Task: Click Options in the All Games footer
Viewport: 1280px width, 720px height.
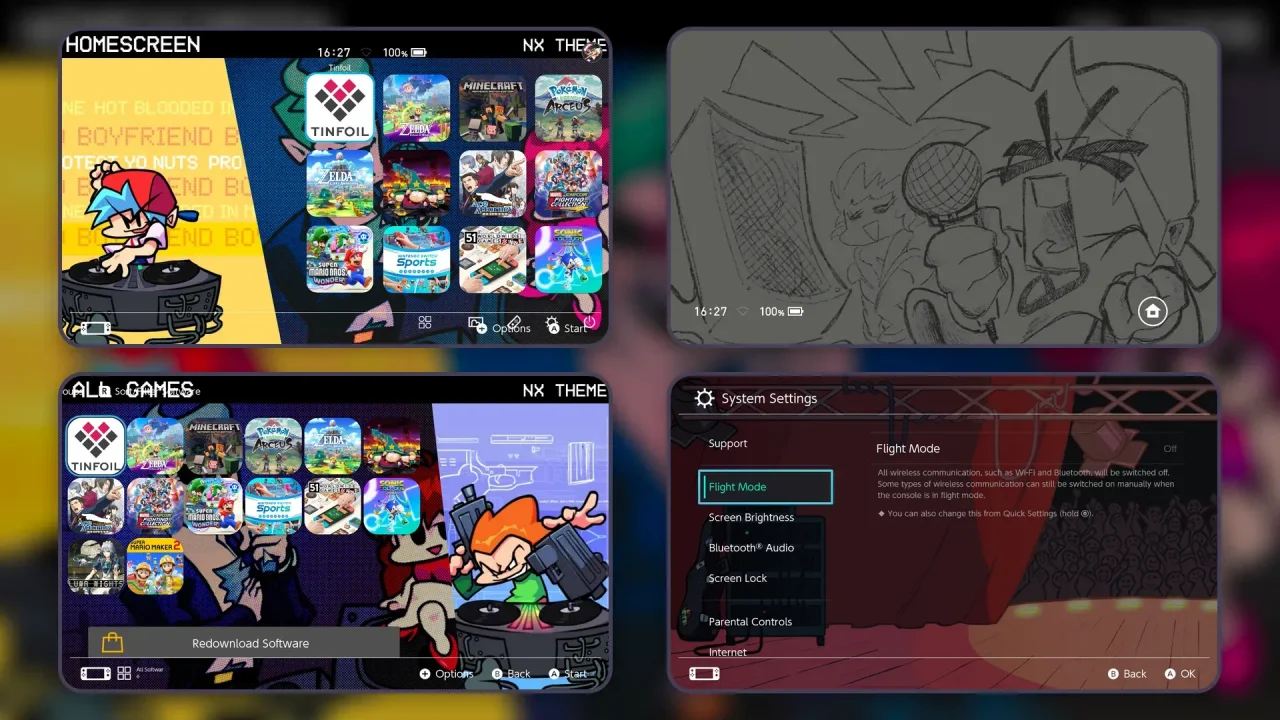Action: (446, 674)
